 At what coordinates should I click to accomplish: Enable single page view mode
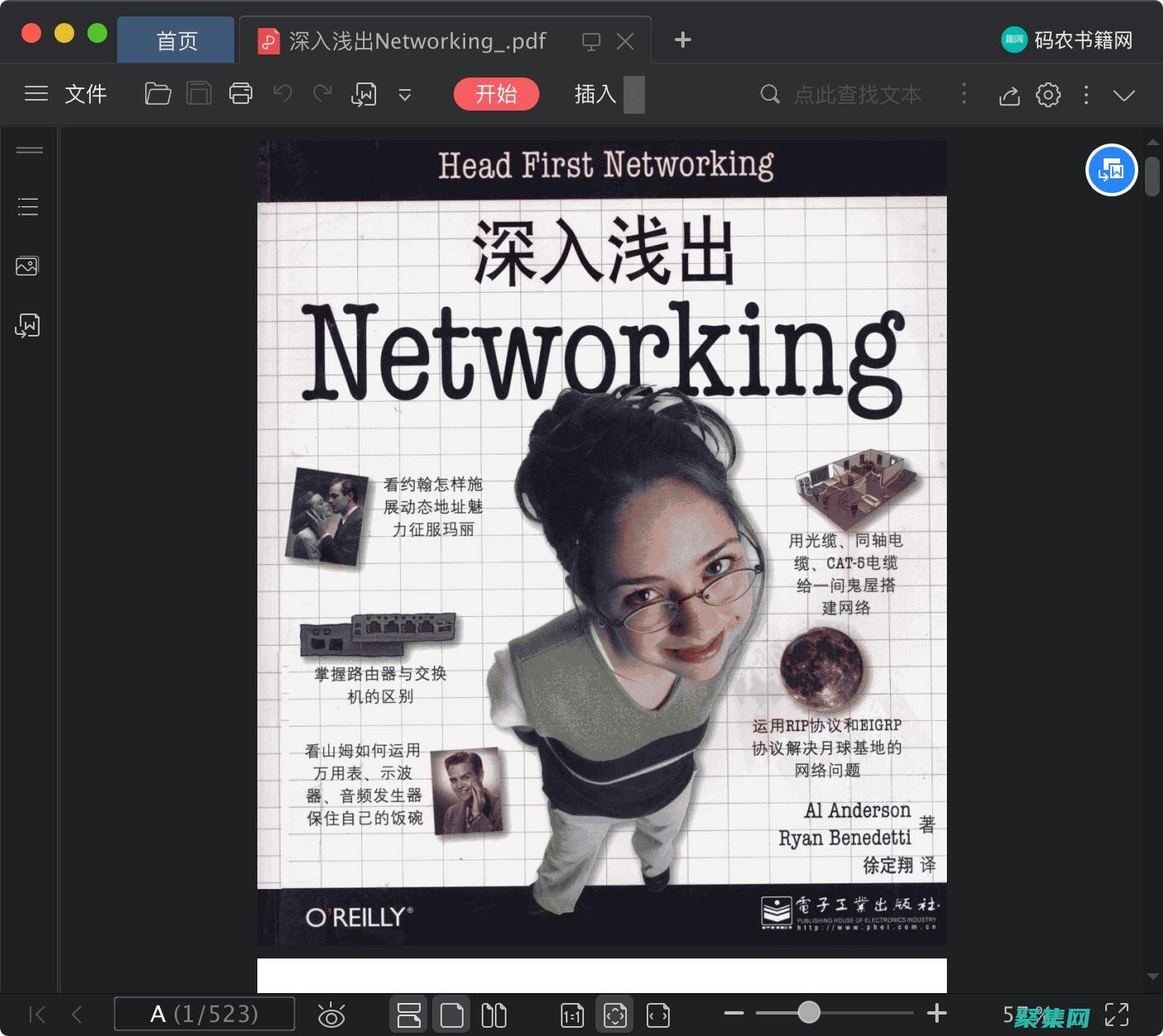click(x=450, y=1014)
